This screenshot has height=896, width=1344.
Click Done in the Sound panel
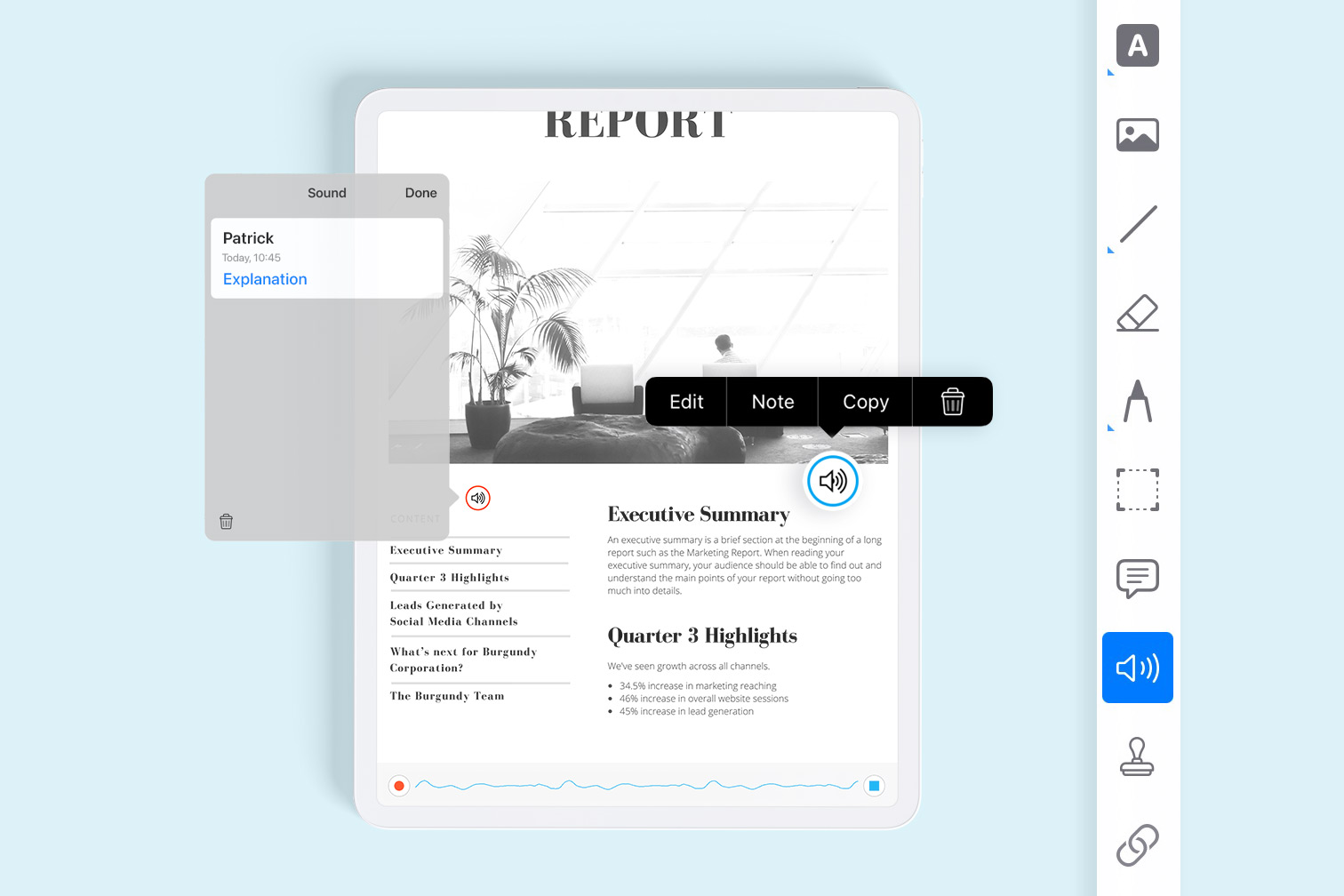(x=420, y=193)
